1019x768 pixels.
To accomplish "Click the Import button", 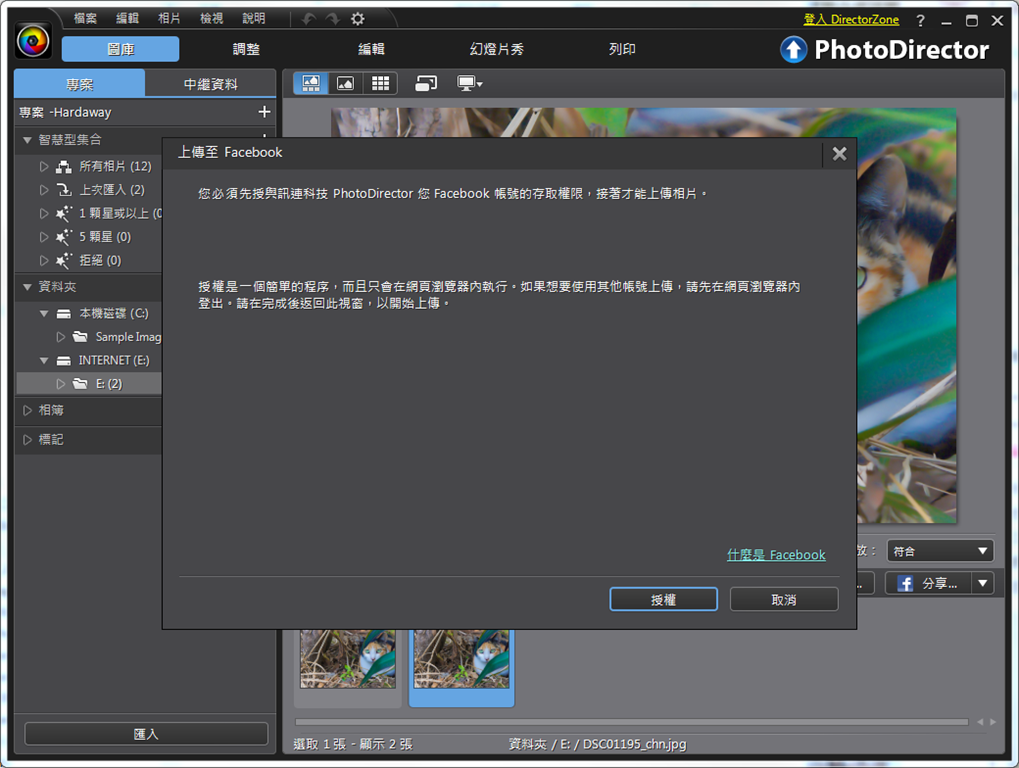I will (146, 734).
